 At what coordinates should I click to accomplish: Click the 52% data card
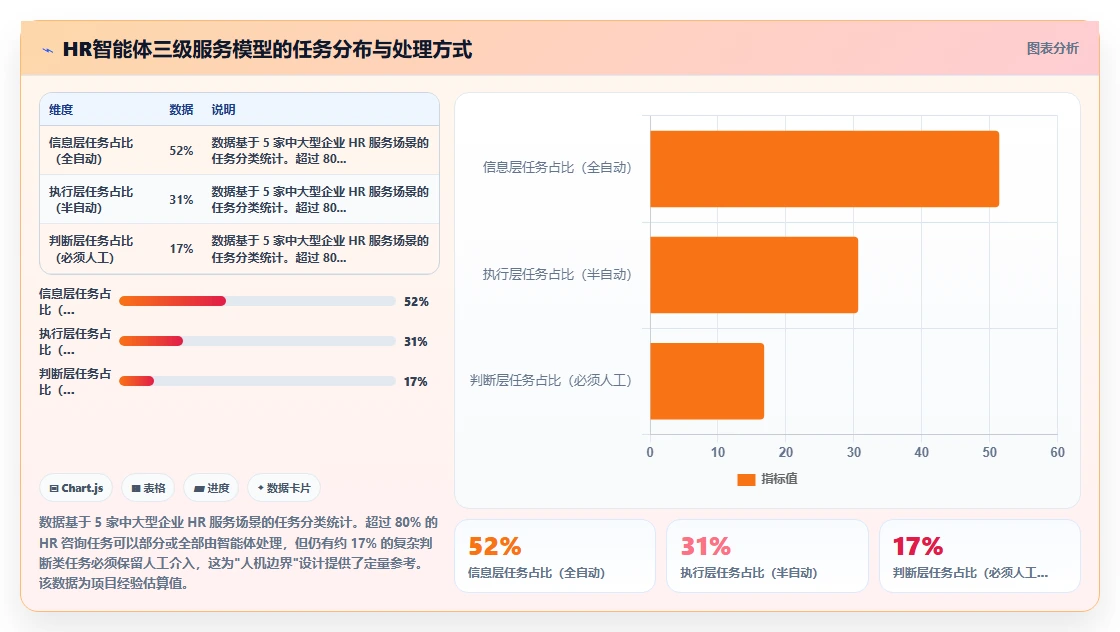[554, 556]
